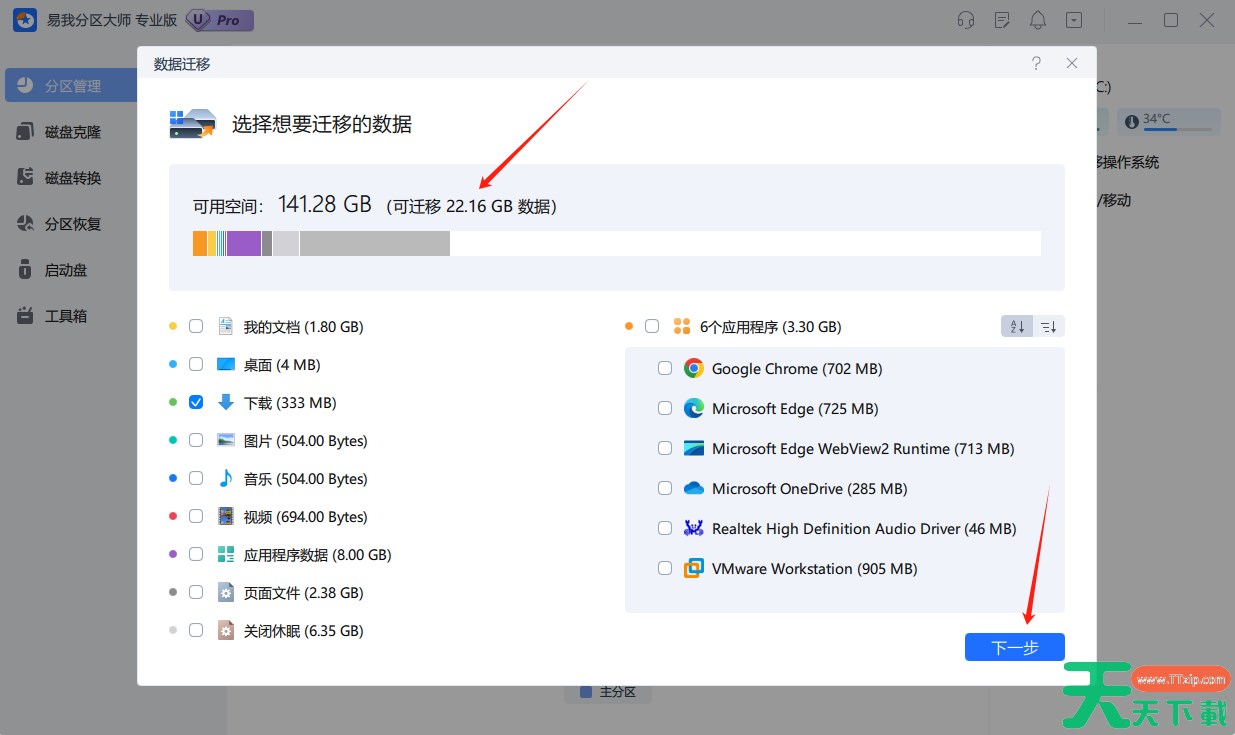Click the VMware Workstation app icon

click(x=693, y=569)
